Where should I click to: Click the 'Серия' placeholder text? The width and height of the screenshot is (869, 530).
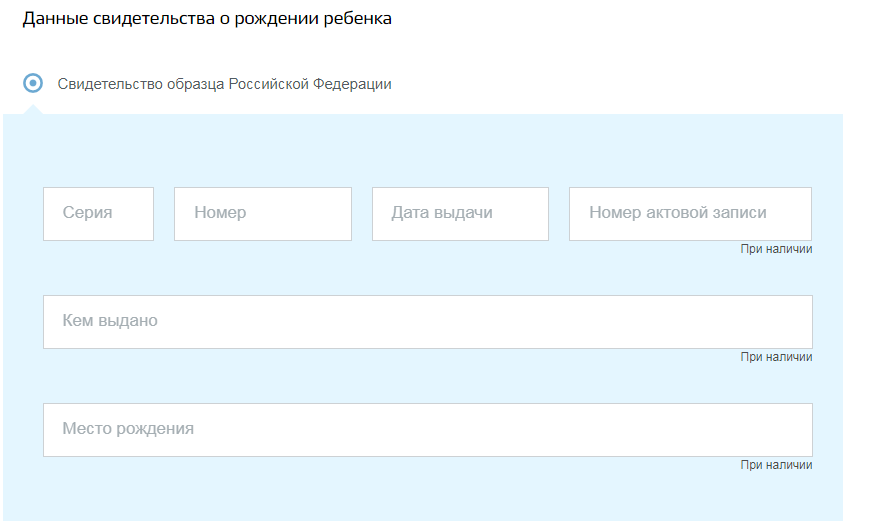point(87,213)
